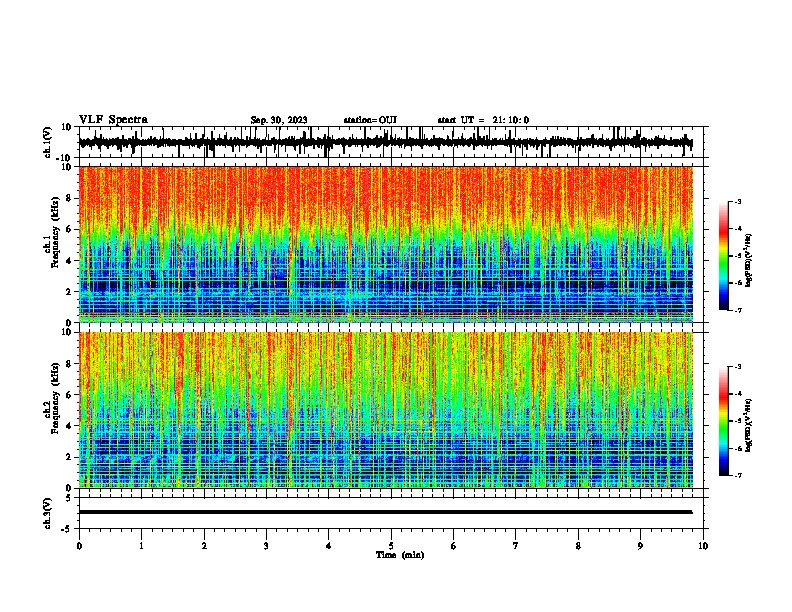Click time axis tick label '1'

click(141, 546)
